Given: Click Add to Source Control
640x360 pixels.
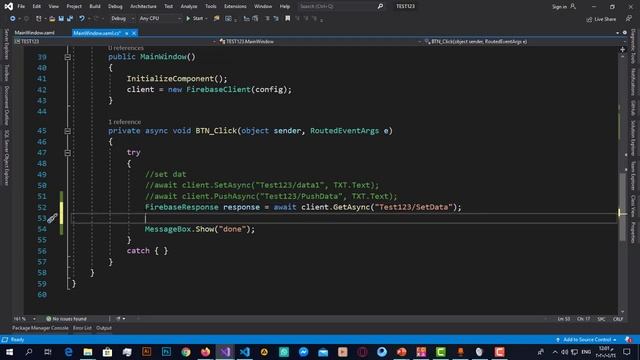Looking at the screenshot, I should [587, 340].
